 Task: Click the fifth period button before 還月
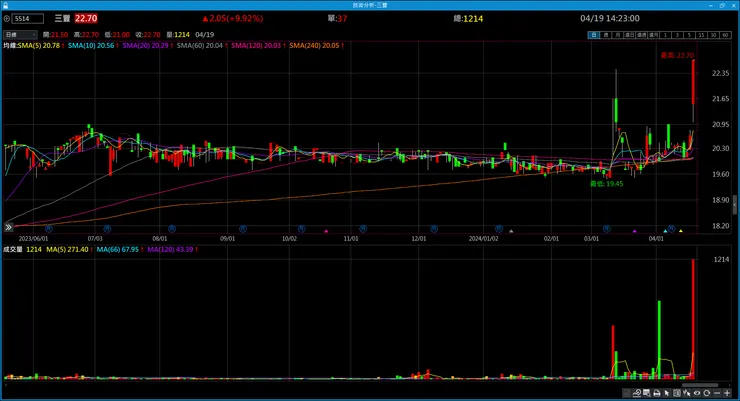[641, 35]
